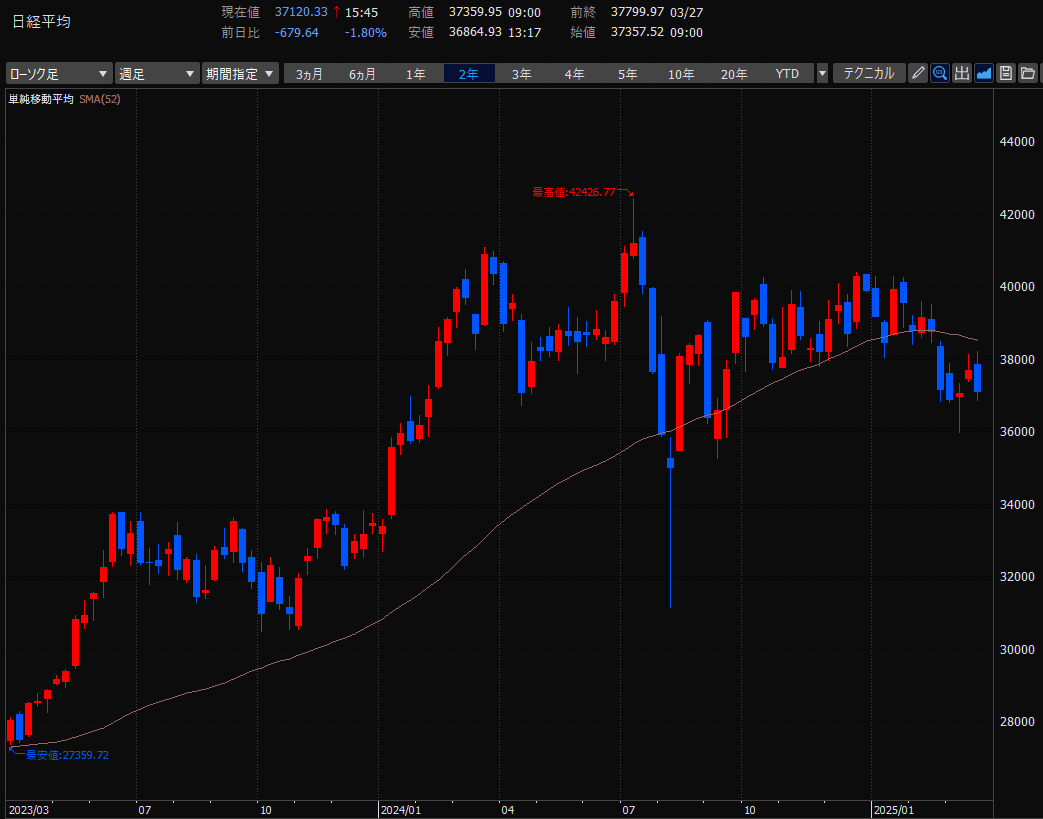The width and height of the screenshot is (1043, 819).
Task: Click the 前終 37799.97 value
Action: pos(637,12)
